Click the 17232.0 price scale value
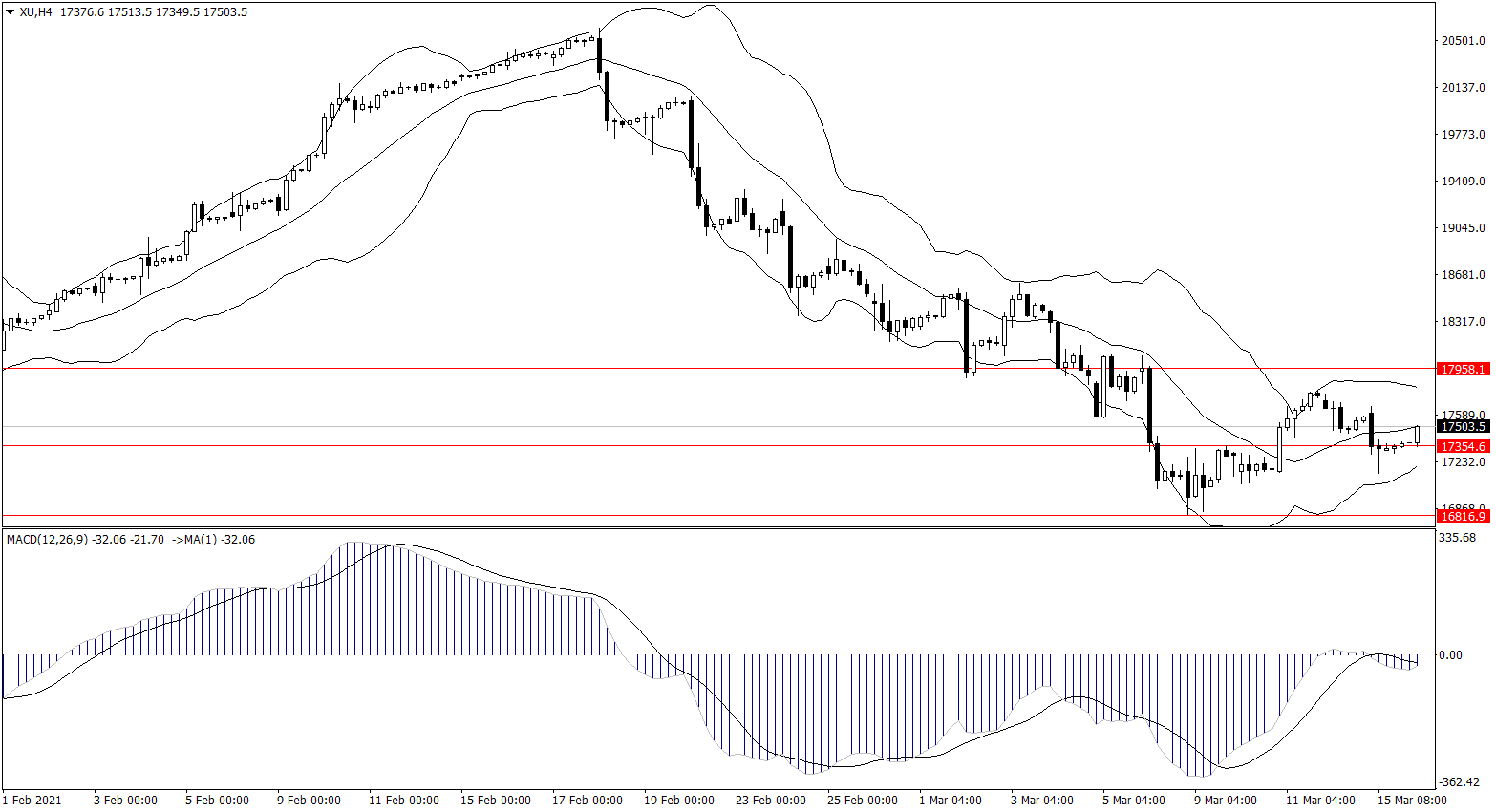Screen dimensions: 1496x812 (1463, 462)
